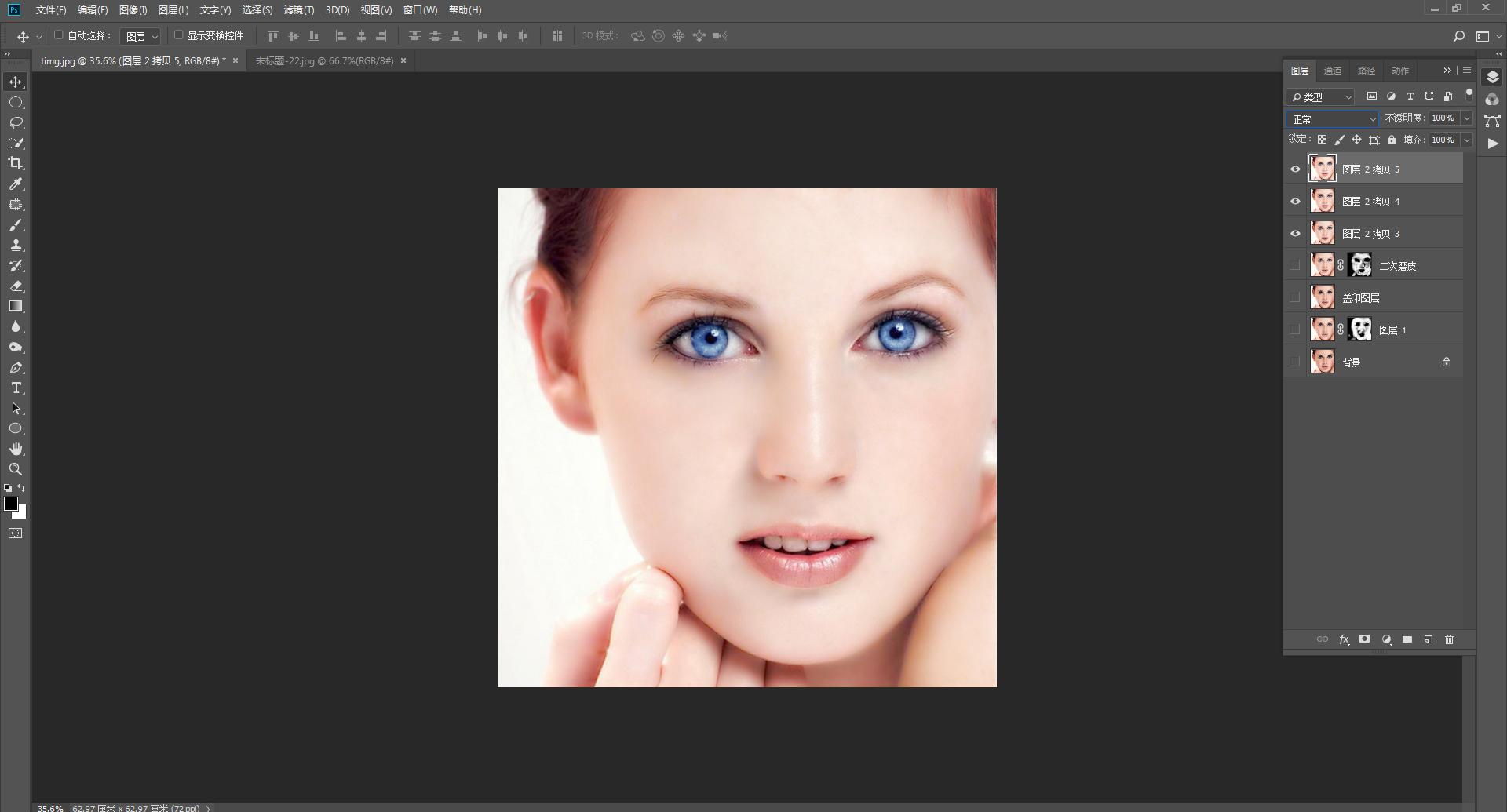Lock image pixels brush button

1340,140
